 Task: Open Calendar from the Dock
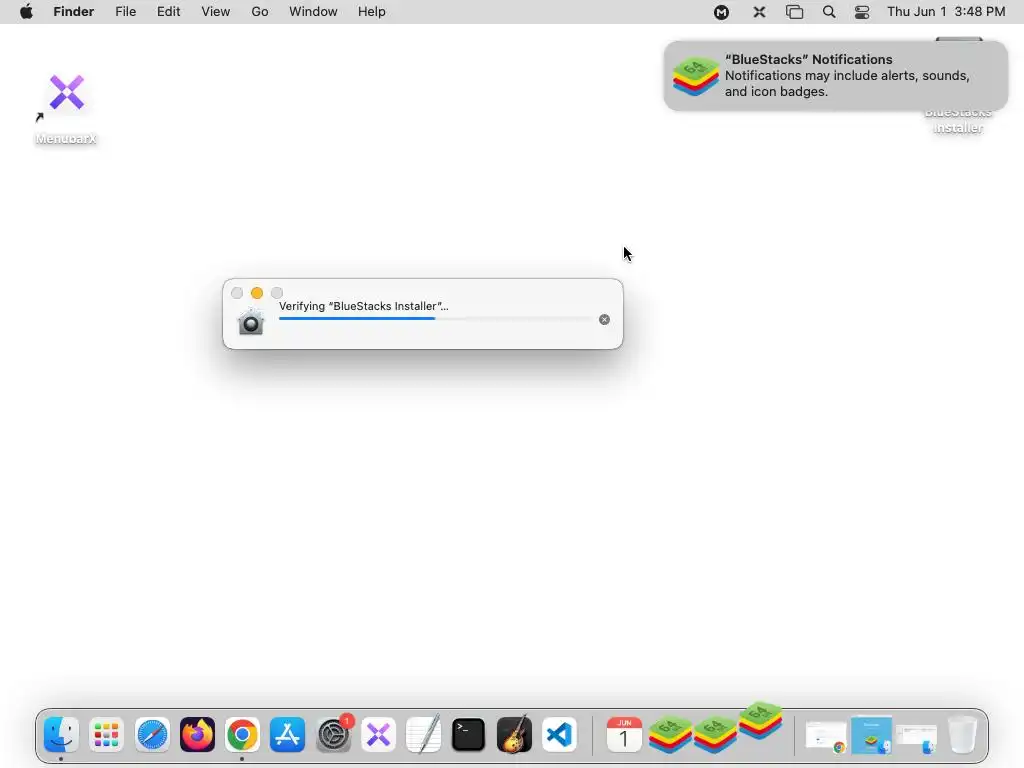click(624, 735)
